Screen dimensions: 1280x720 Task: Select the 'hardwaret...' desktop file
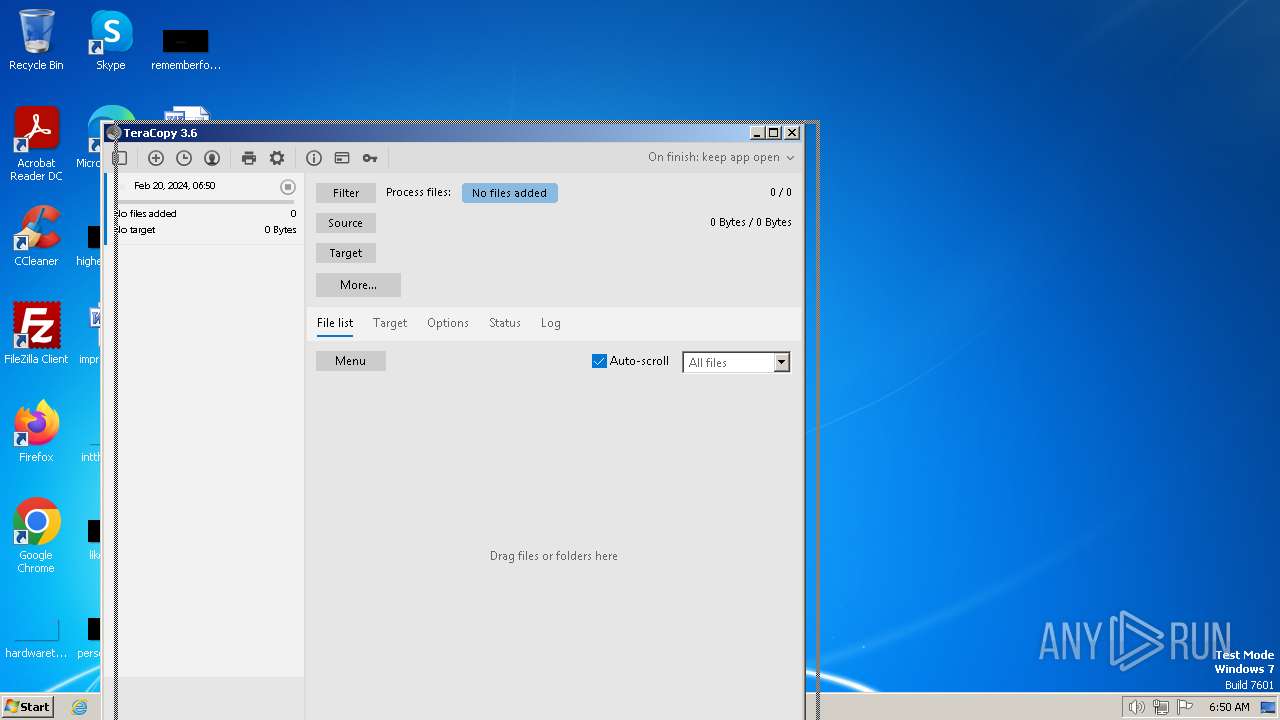[36, 638]
